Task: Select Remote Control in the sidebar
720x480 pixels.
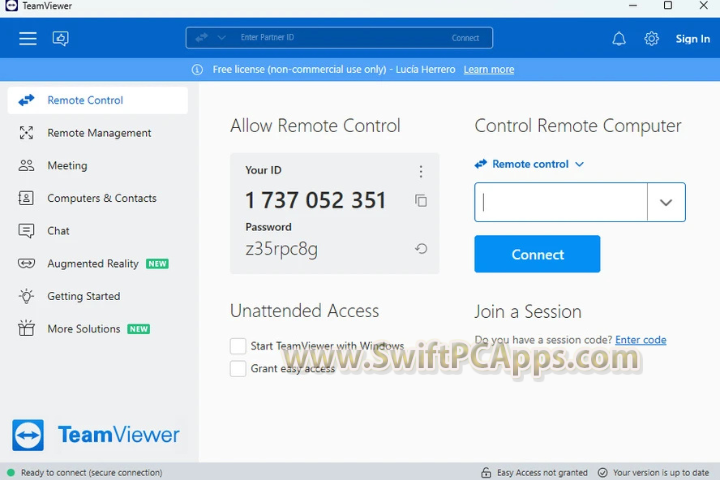Action: tap(98, 100)
